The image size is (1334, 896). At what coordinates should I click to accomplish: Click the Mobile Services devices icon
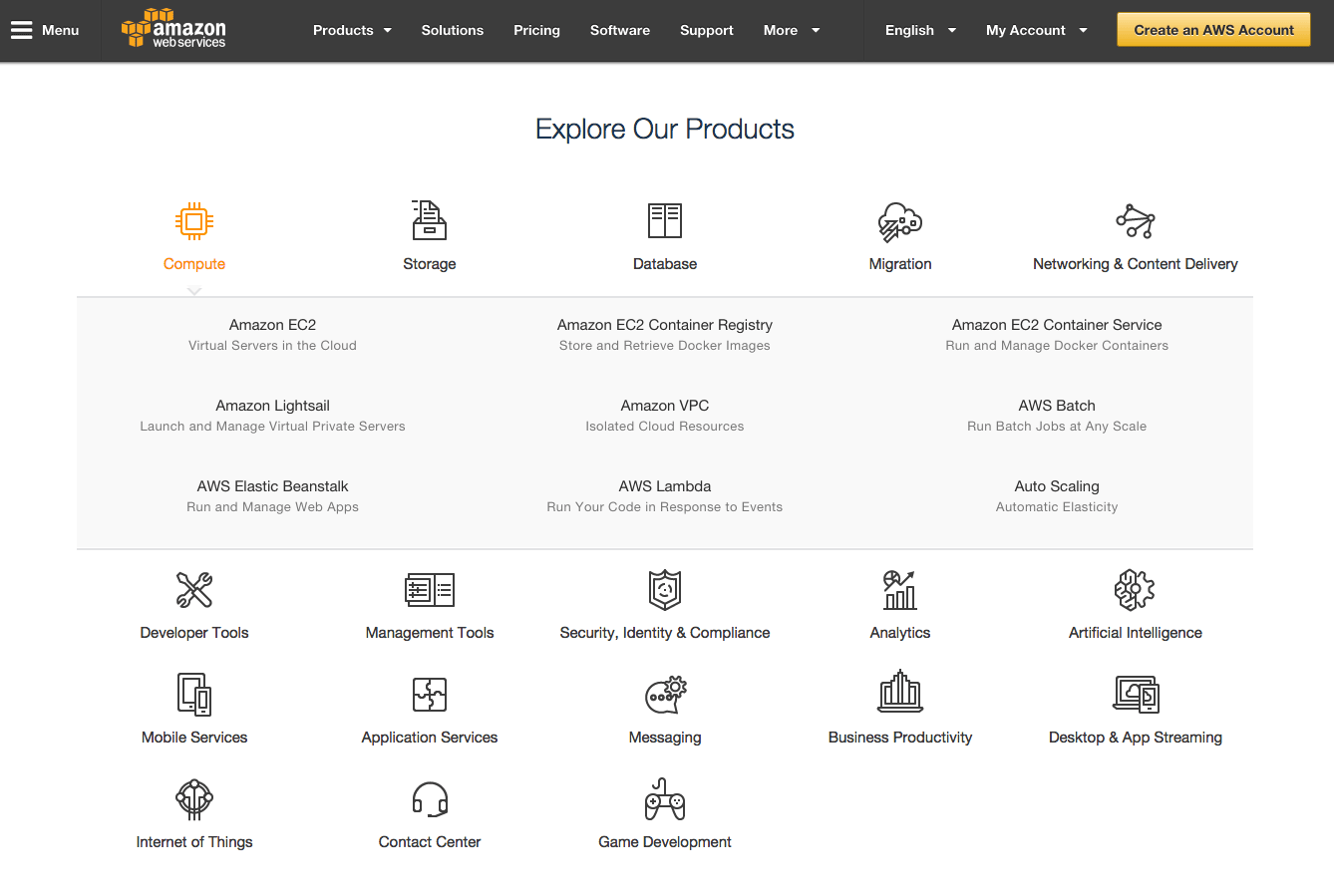(x=194, y=694)
